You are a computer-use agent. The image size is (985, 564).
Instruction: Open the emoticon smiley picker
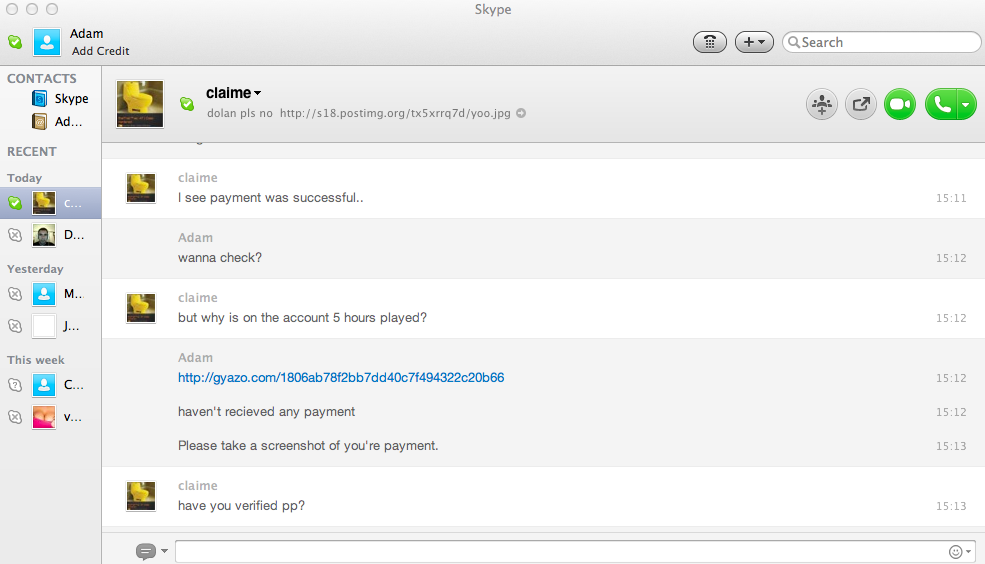960,552
